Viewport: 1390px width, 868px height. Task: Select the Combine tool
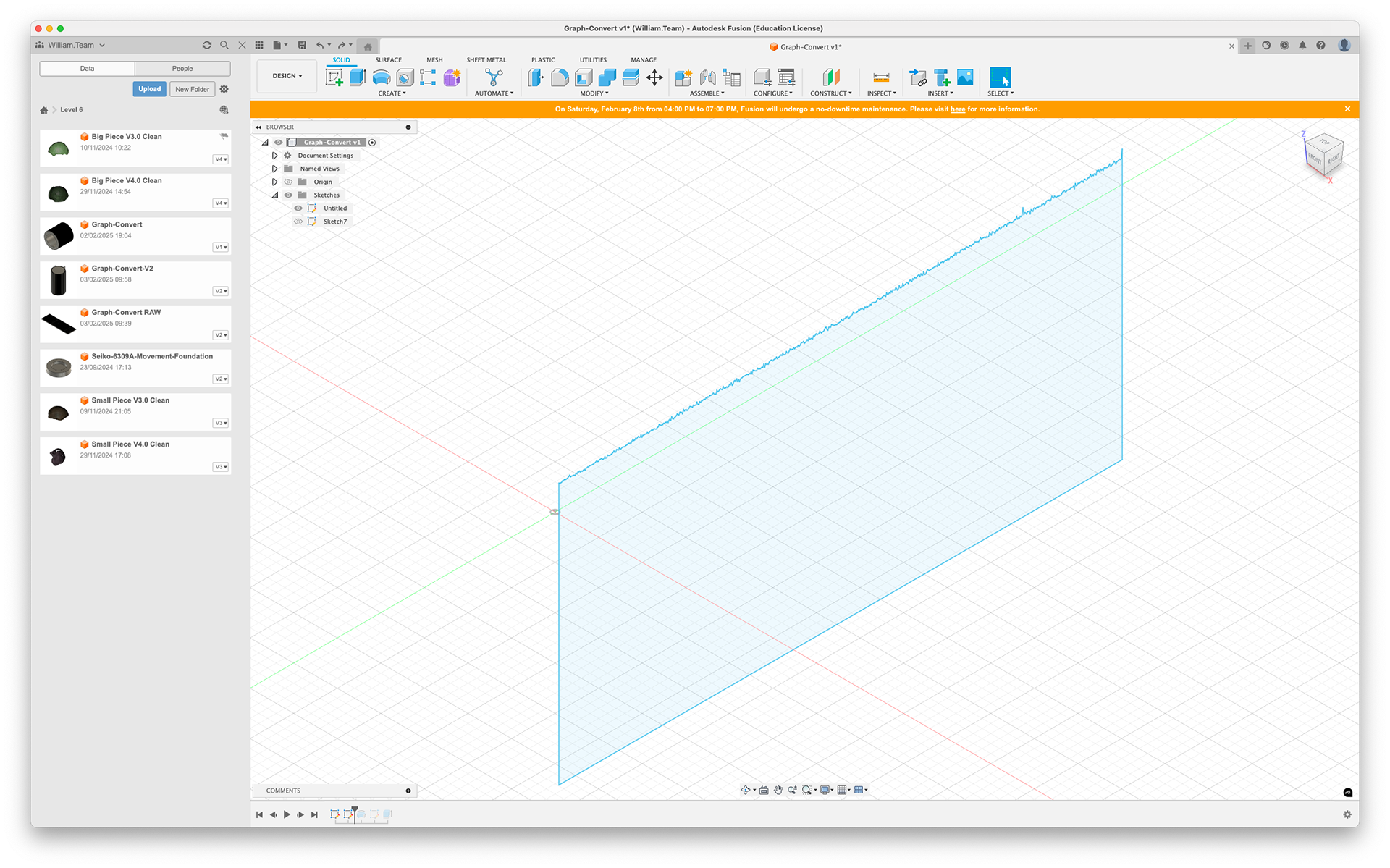607,77
